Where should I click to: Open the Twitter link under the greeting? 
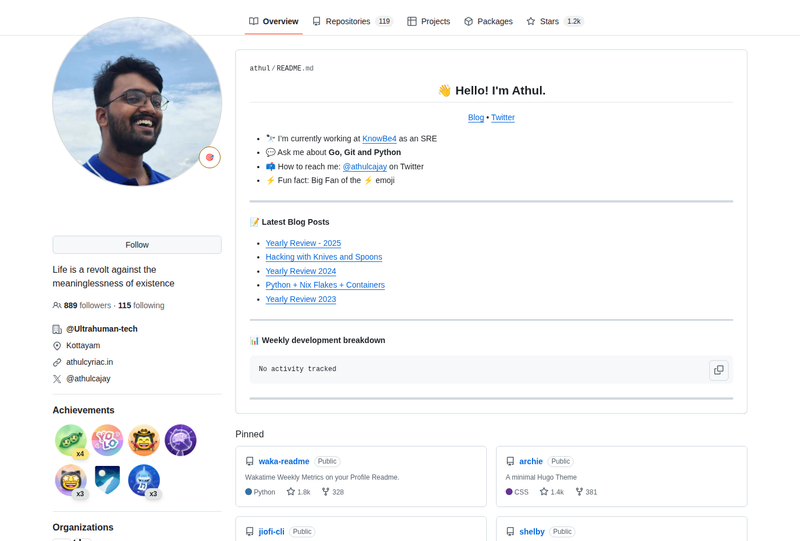(x=503, y=117)
